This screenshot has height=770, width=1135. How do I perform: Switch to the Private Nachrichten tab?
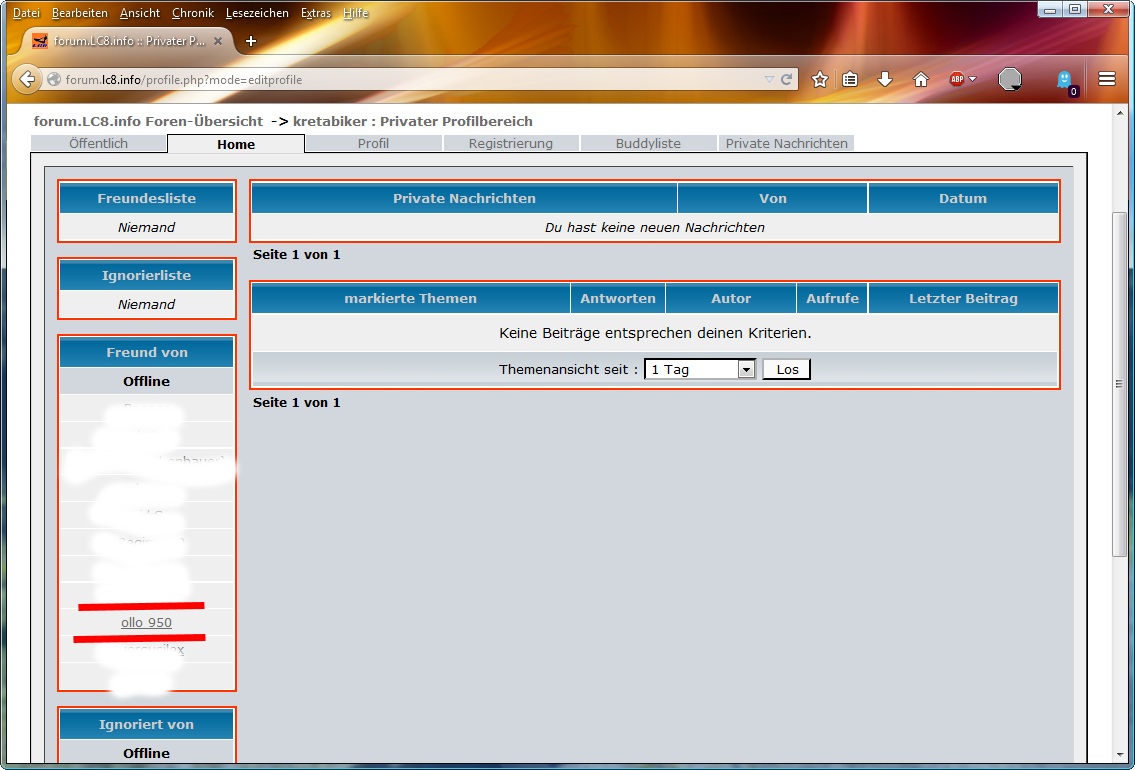click(786, 143)
